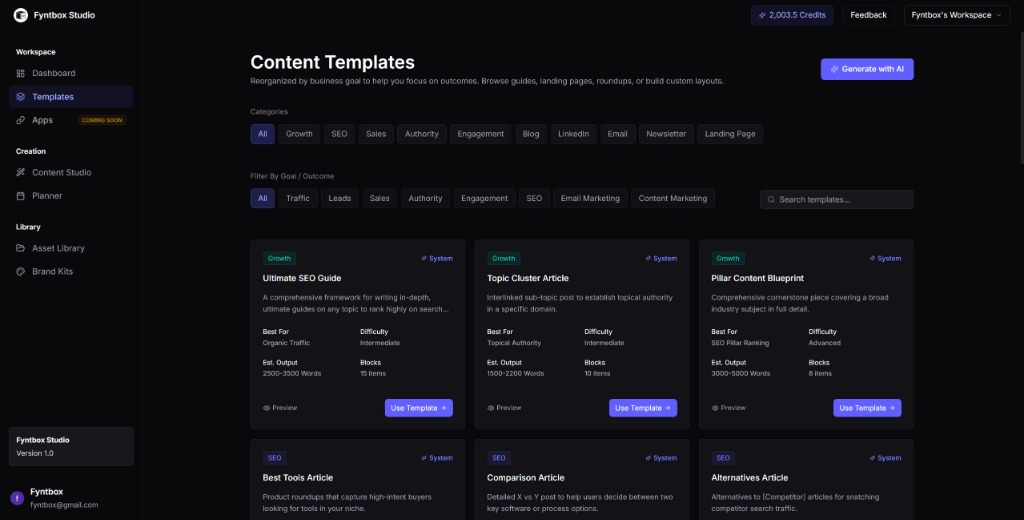
Task: Click the Generate with AI button
Action: point(867,69)
